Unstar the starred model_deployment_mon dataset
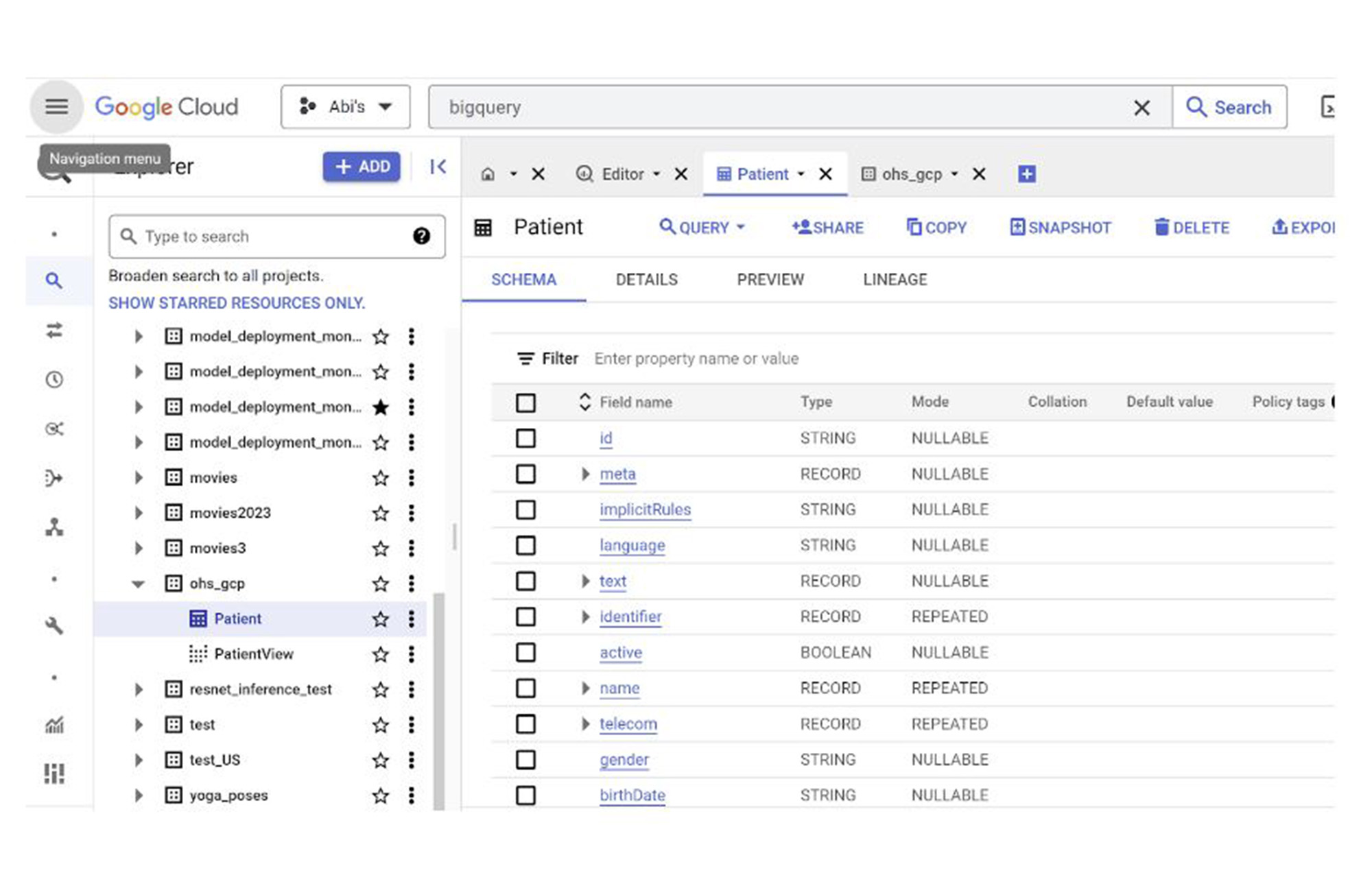1372x888 pixels. 381,407
